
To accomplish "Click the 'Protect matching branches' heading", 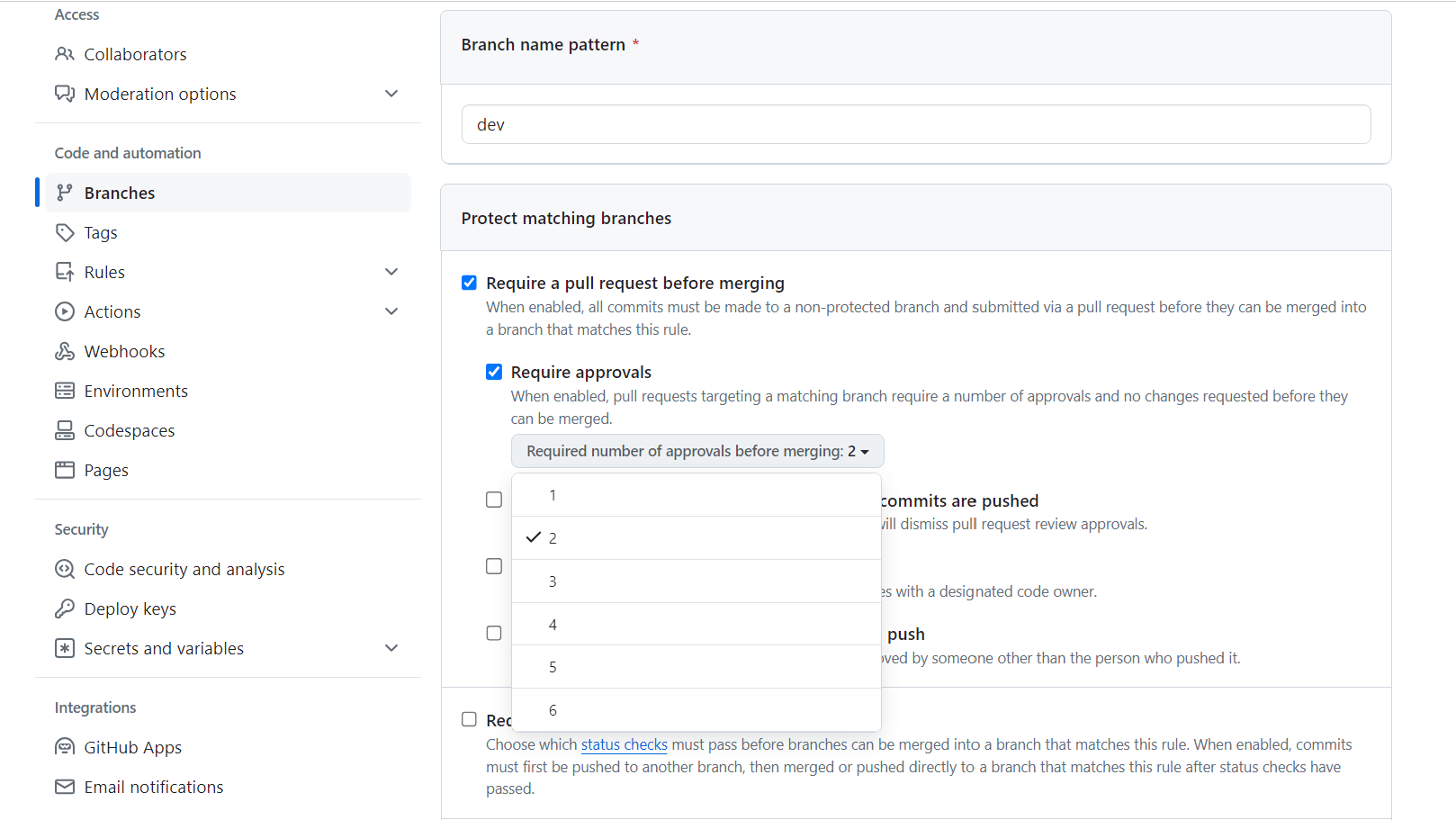I will pyautogui.click(x=567, y=218).
